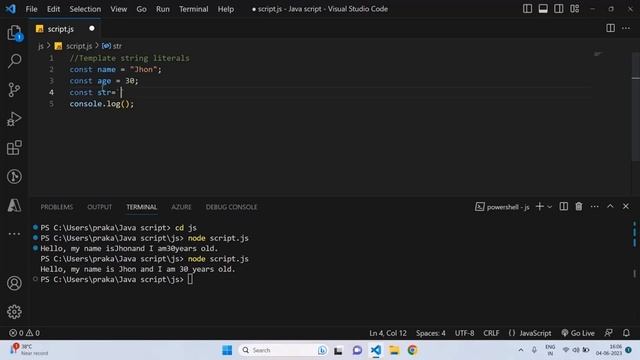Open the Azure view in activity bar
Image resolution: width=640 pixels, height=360 pixels.
(14, 205)
